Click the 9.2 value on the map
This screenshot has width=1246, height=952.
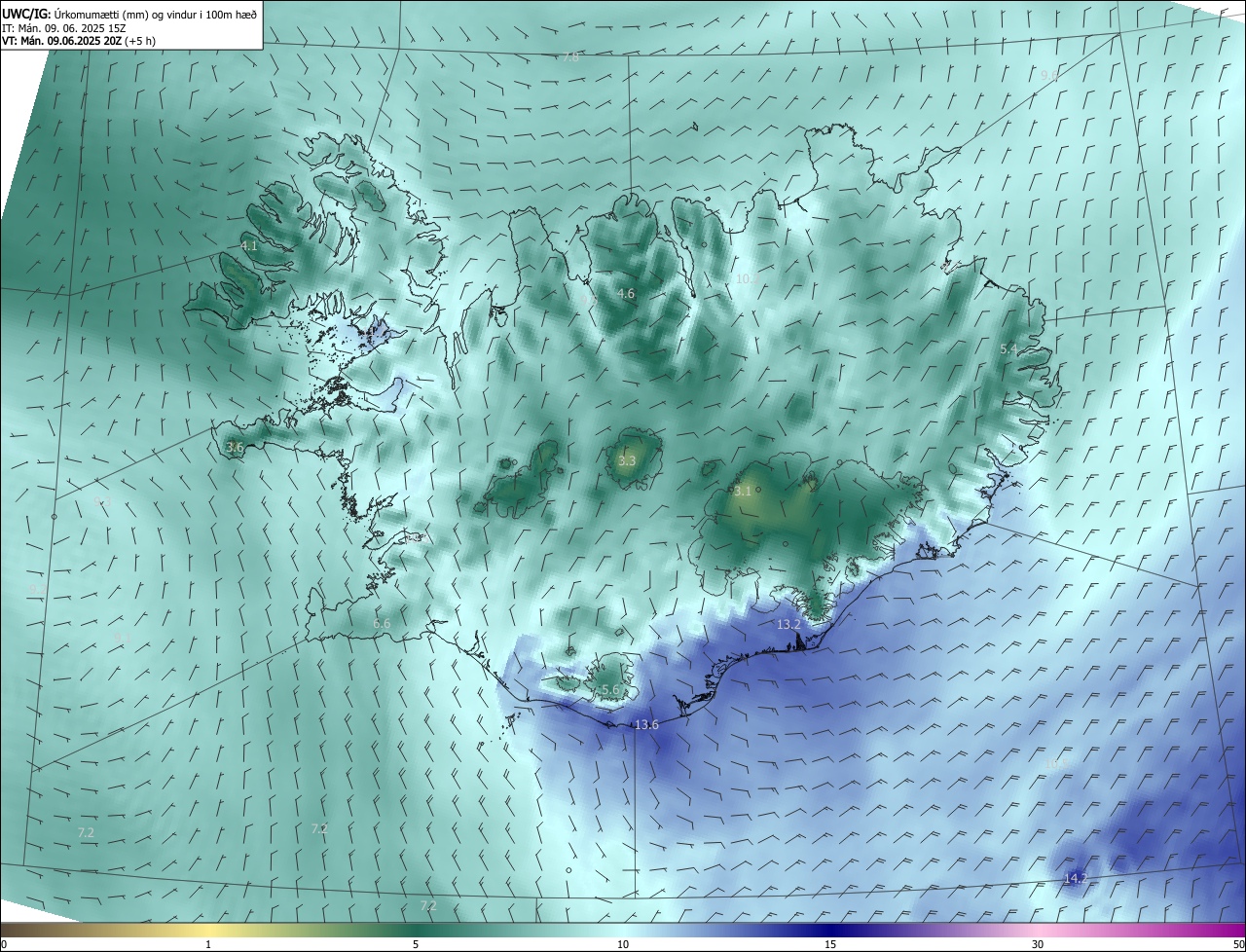tap(36, 590)
